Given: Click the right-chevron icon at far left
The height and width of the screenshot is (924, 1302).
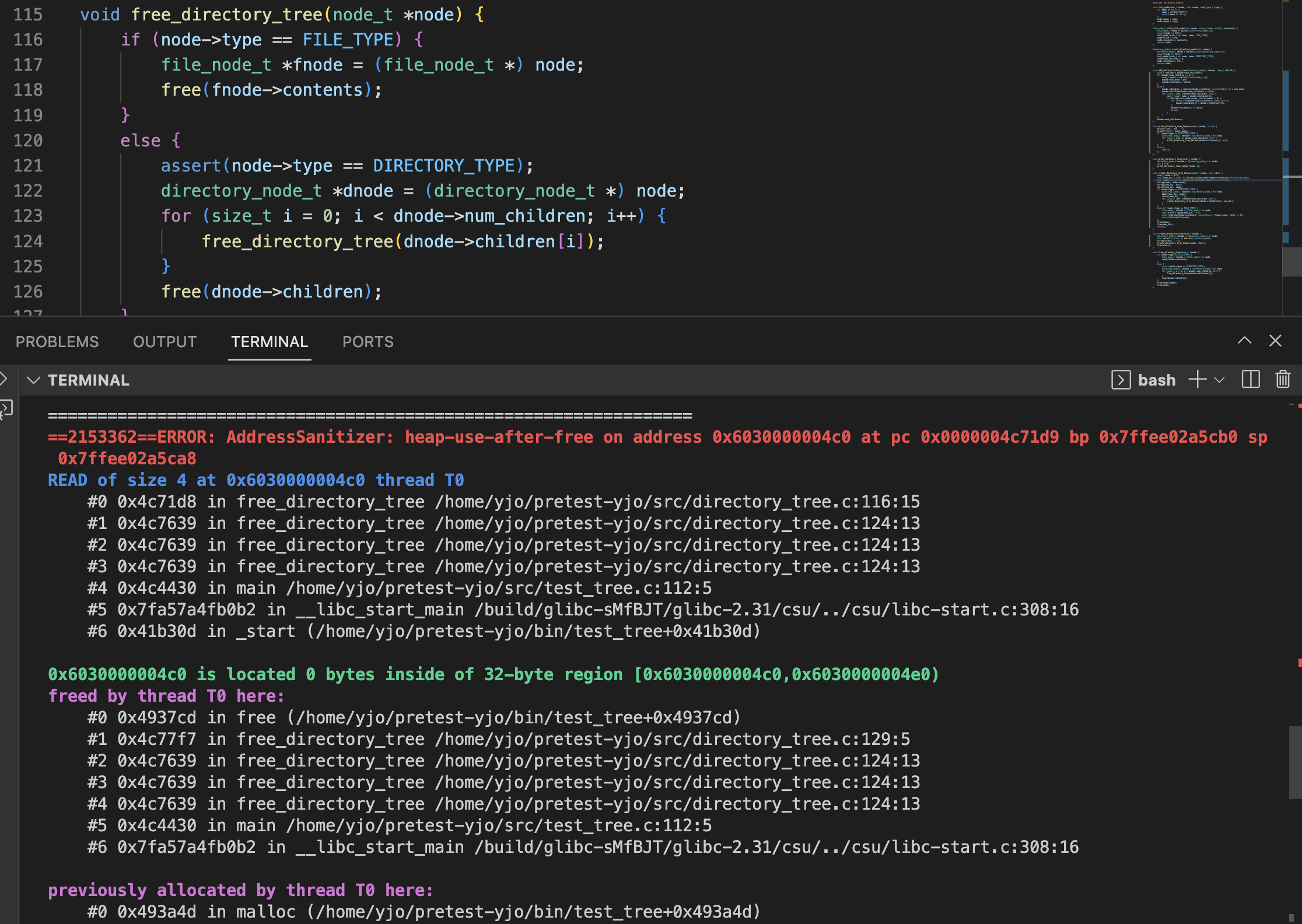Looking at the screenshot, I should coord(3,380).
